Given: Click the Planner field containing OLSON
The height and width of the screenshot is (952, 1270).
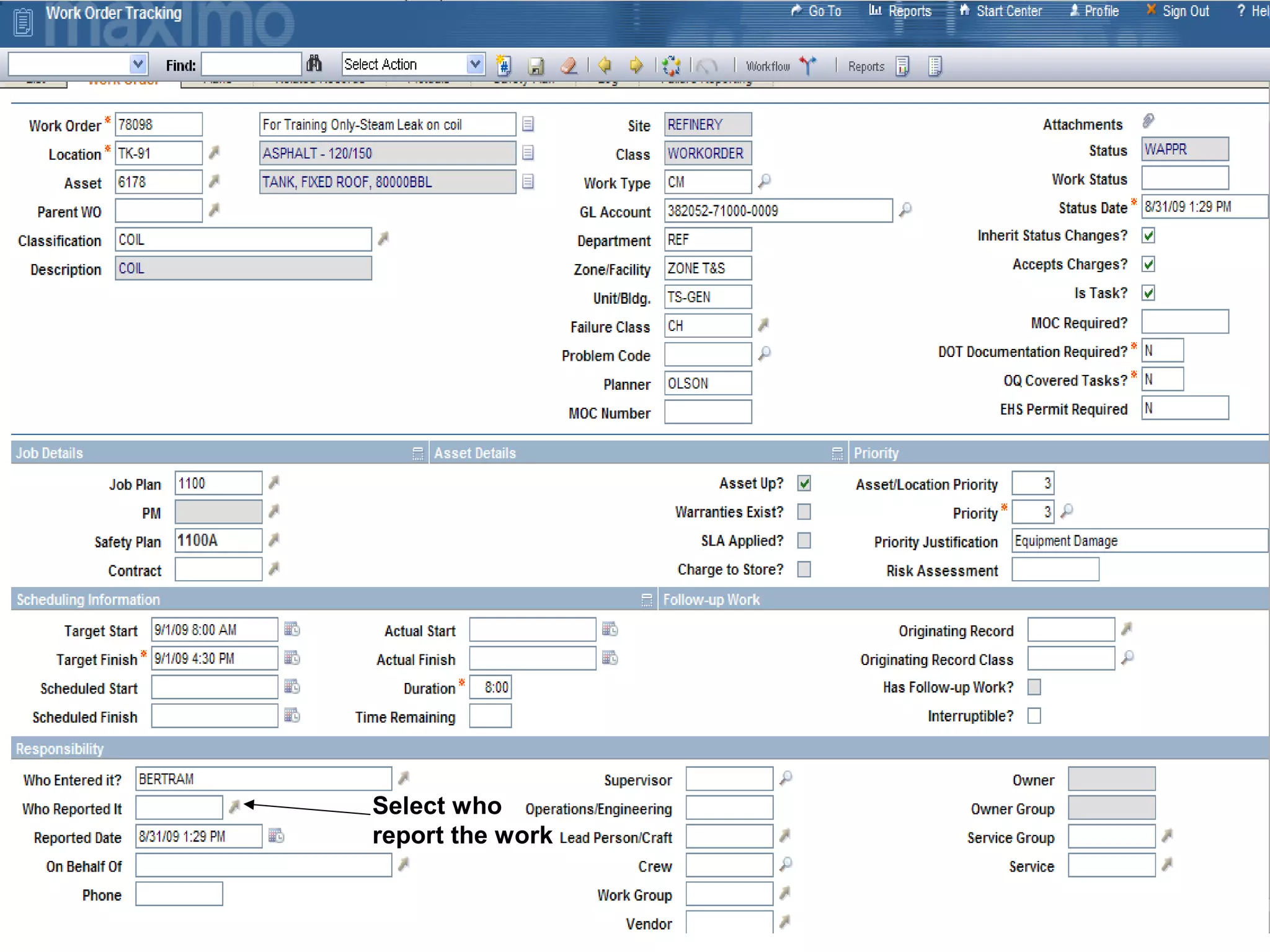Looking at the screenshot, I should pos(708,383).
